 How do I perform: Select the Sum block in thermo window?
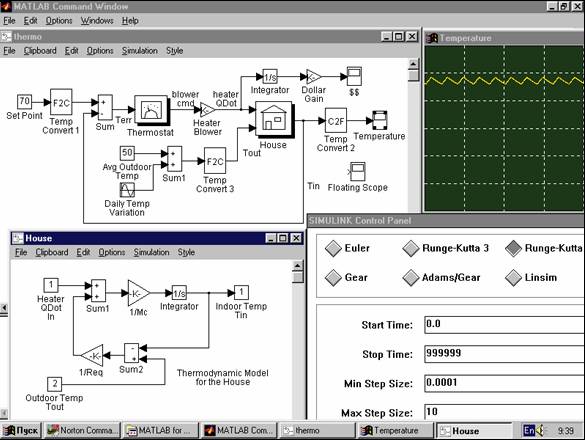click(105, 107)
